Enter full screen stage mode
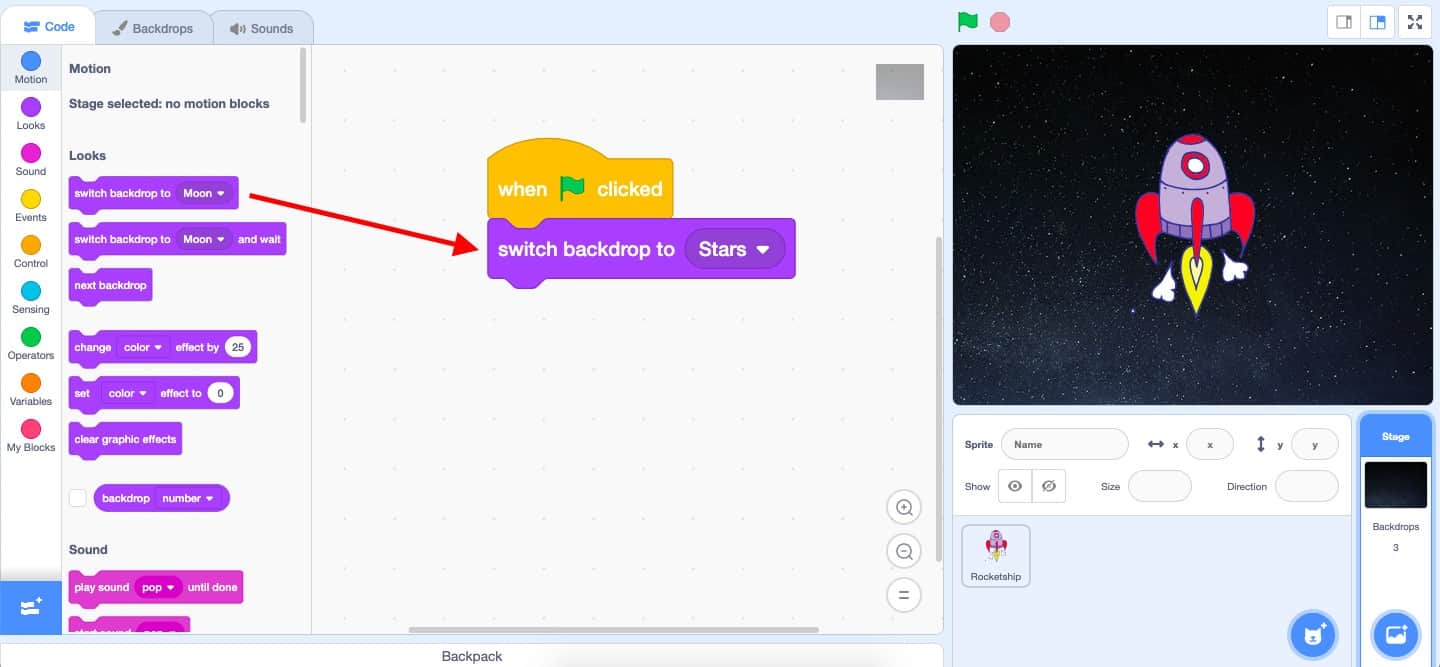 (x=1415, y=22)
